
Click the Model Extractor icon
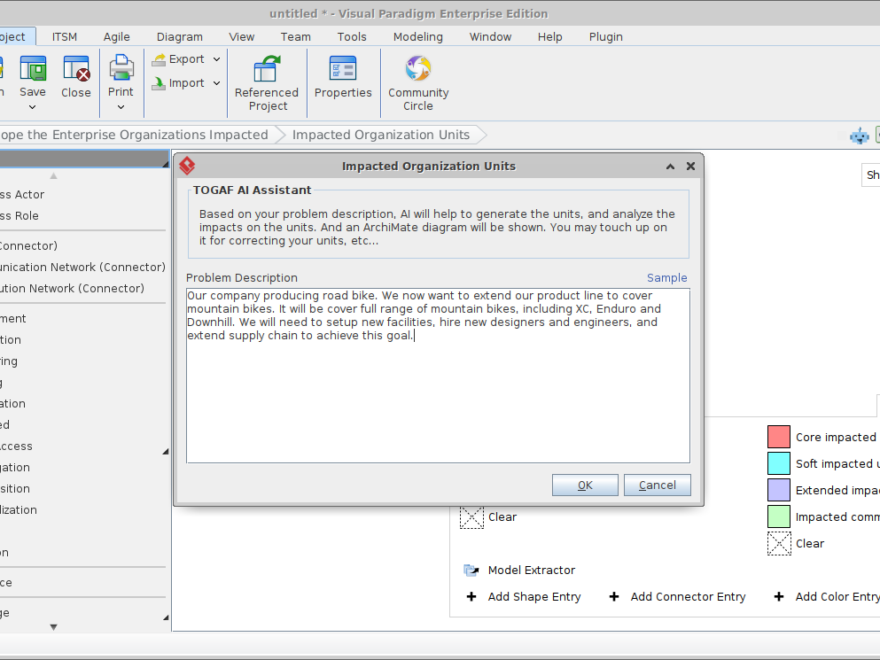pos(471,570)
